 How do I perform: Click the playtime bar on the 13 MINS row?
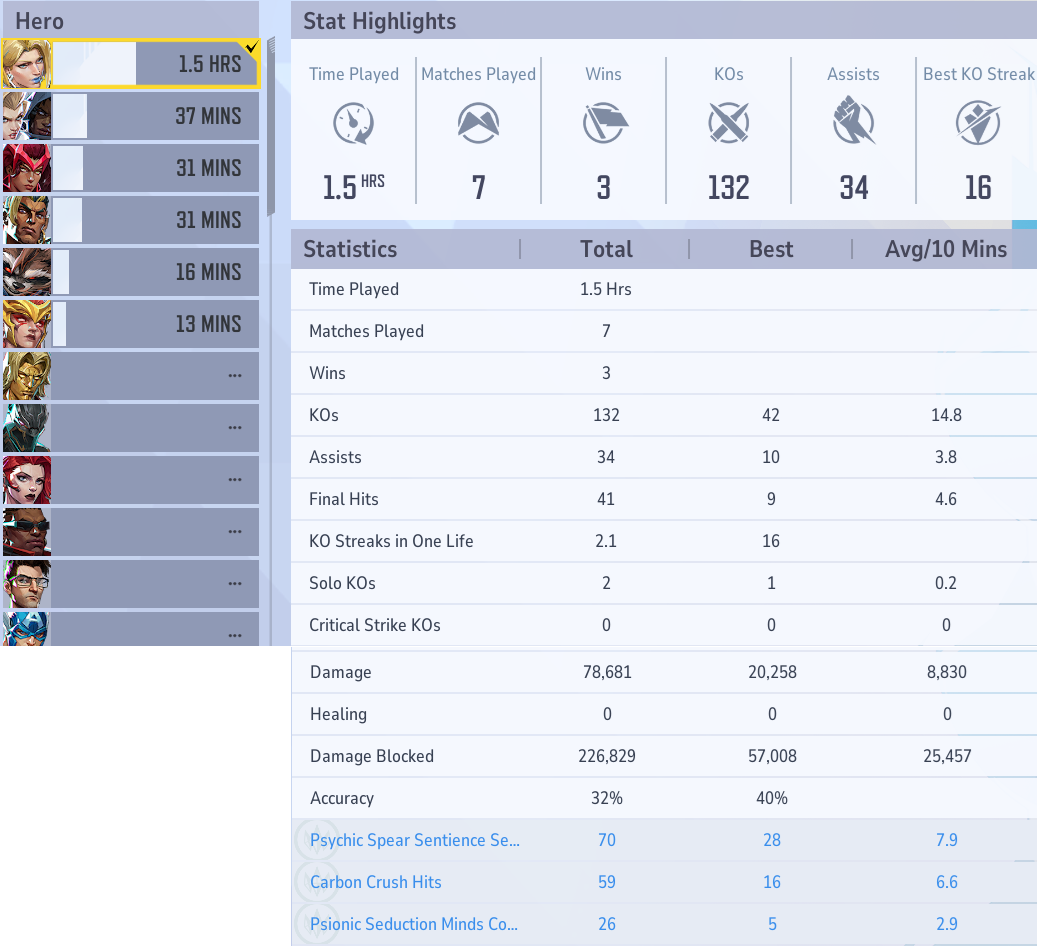60,323
